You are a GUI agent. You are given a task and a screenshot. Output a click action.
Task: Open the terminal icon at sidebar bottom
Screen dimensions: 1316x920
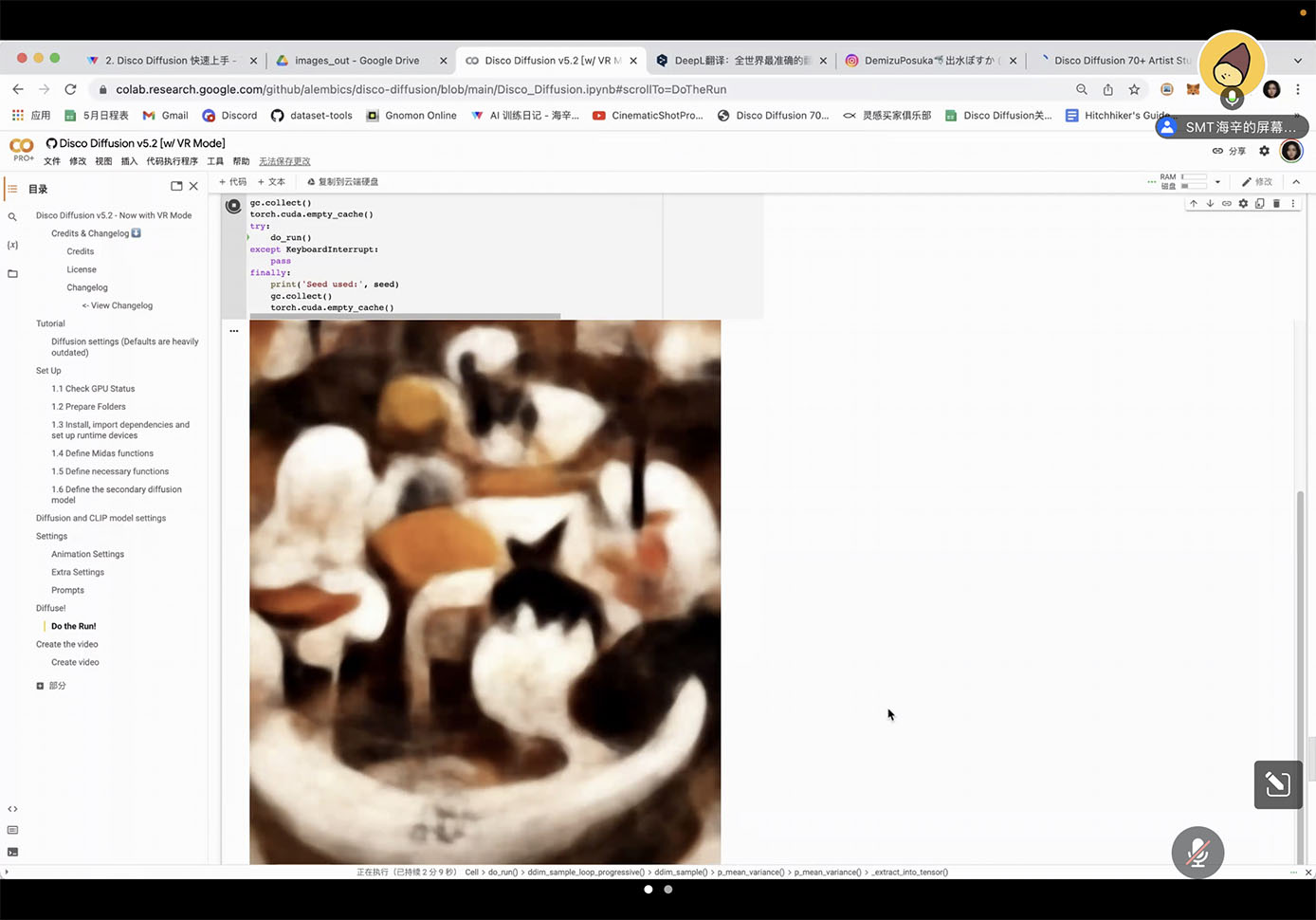click(x=12, y=852)
